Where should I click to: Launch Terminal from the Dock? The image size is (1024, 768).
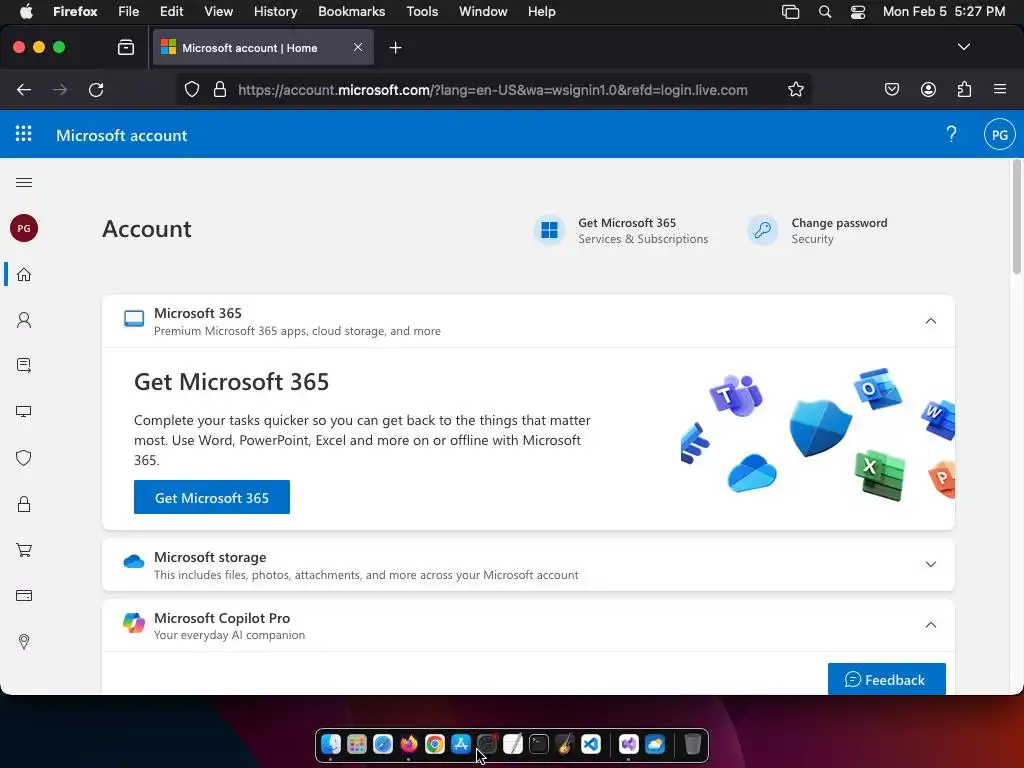[539, 744]
